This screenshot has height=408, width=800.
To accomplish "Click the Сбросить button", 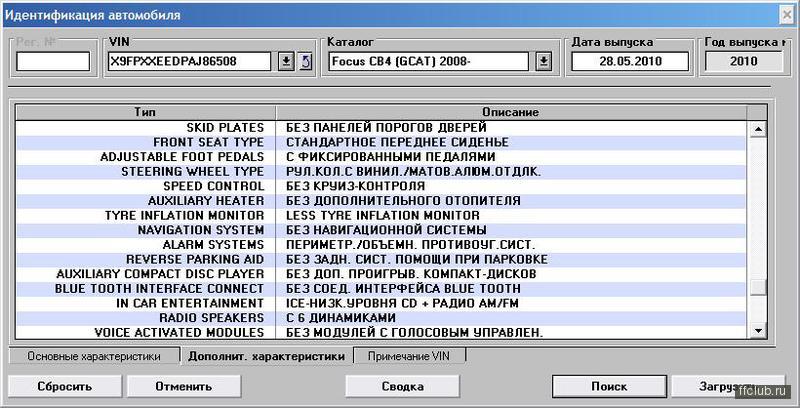I will pos(64,386).
